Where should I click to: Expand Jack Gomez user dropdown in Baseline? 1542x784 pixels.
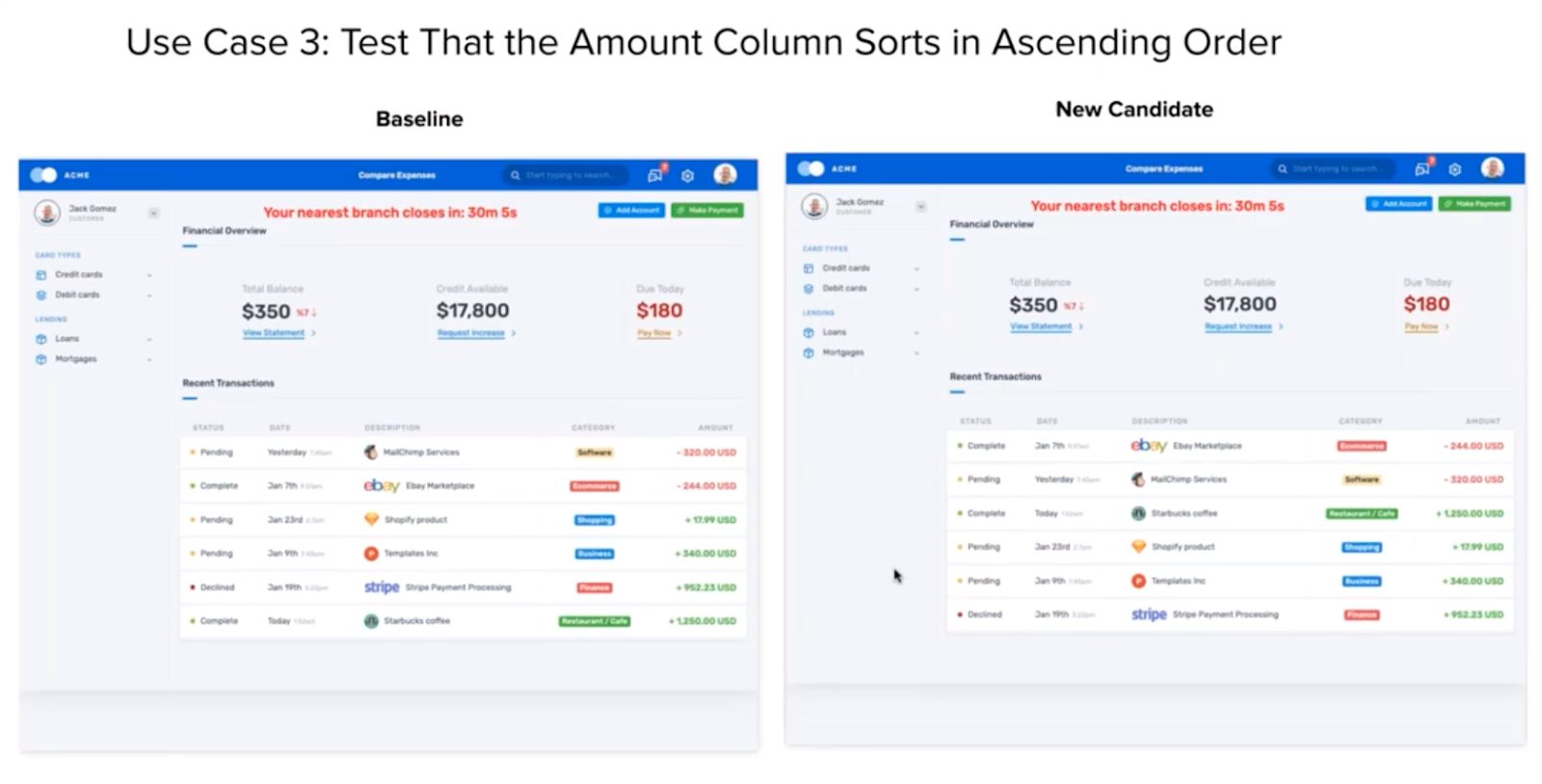pos(153,213)
